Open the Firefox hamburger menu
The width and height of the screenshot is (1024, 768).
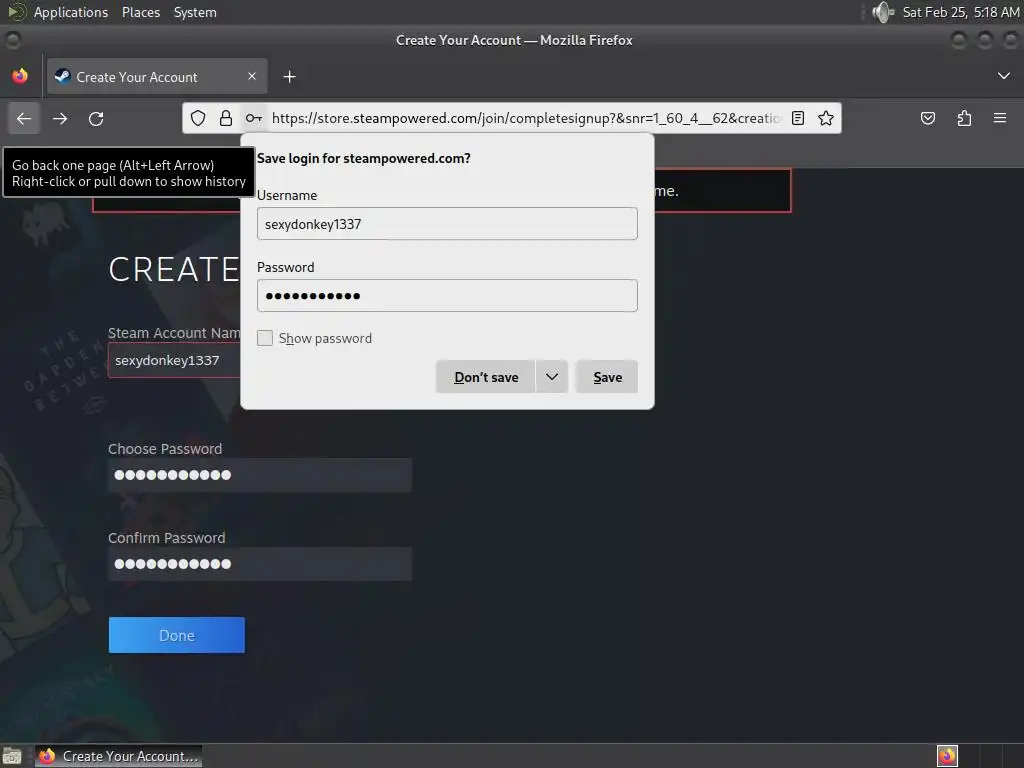tap(1000, 118)
